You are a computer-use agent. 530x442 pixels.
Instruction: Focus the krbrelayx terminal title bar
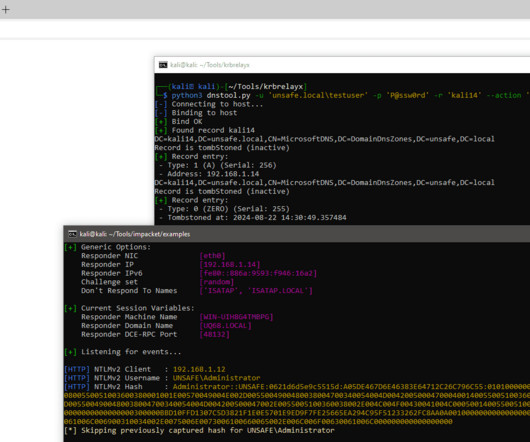pyautogui.click(x=342, y=65)
